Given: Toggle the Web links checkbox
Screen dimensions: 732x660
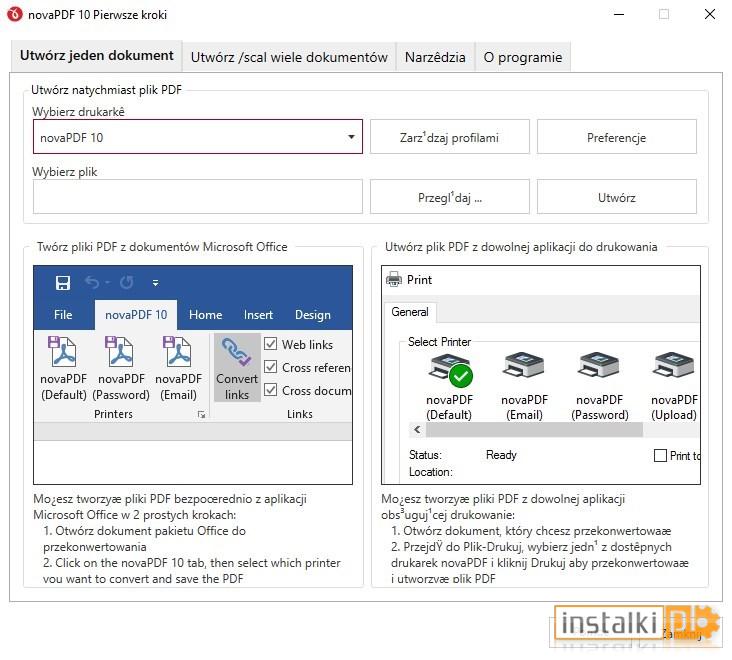Looking at the screenshot, I should (270, 344).
